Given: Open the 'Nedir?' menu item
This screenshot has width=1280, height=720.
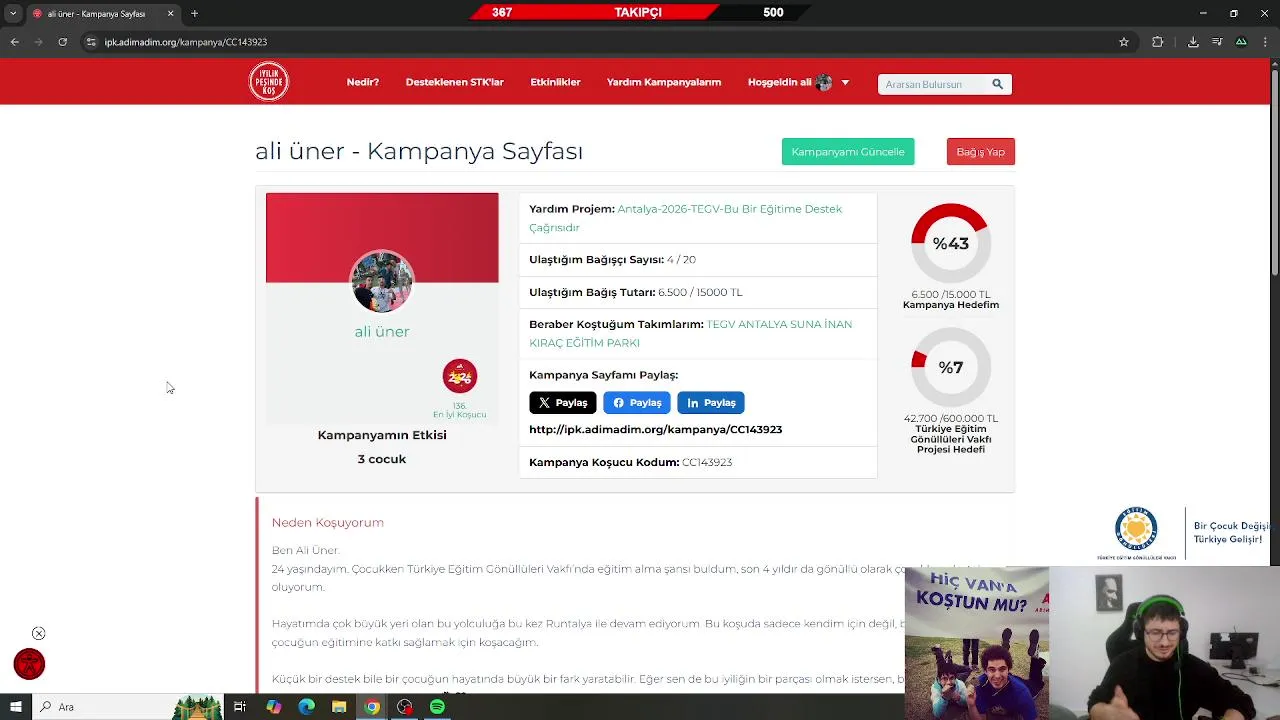Looking at the screenshot, I should 363,82.
